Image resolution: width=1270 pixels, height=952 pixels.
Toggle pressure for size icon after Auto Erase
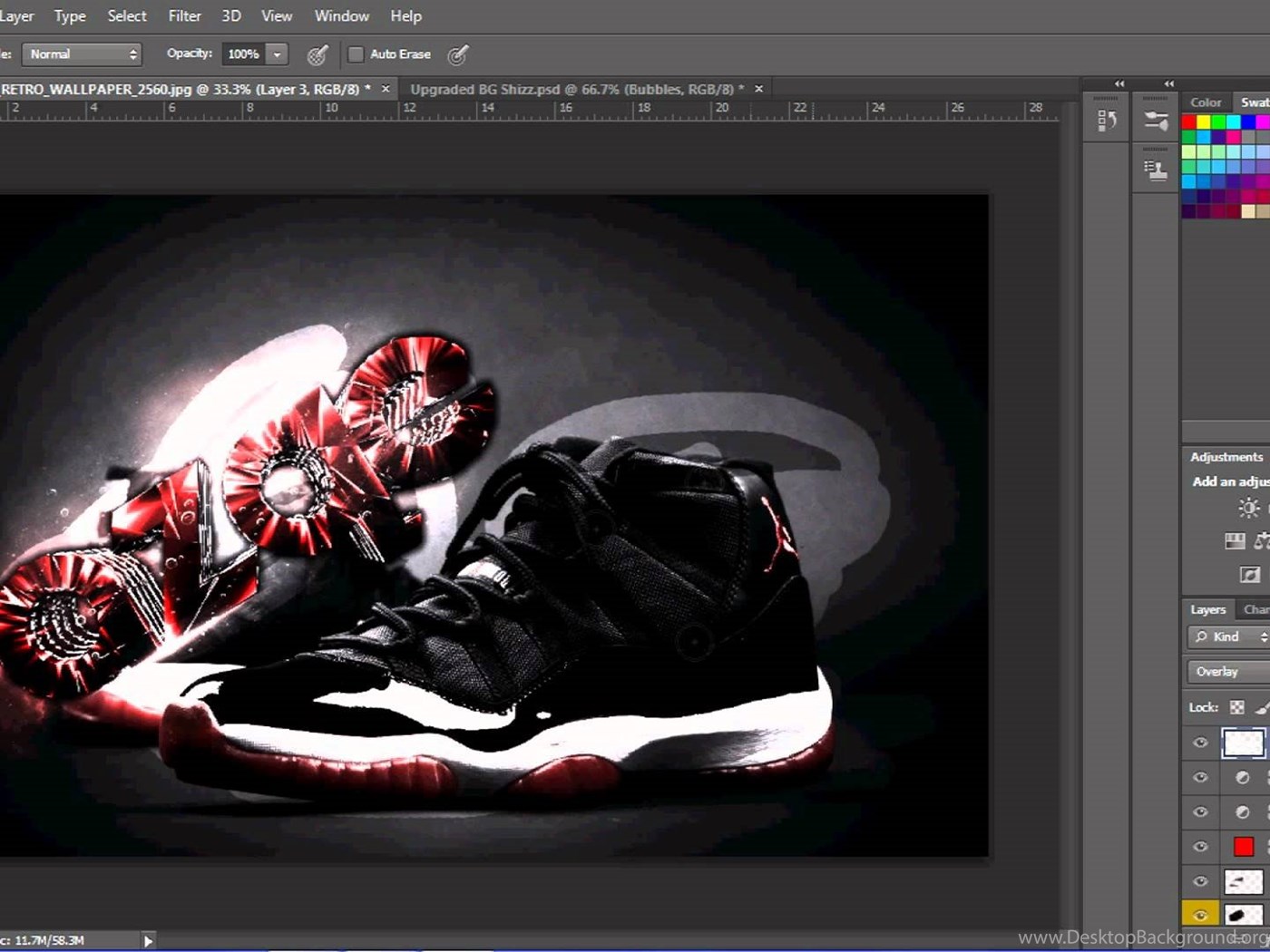(458, 55)
